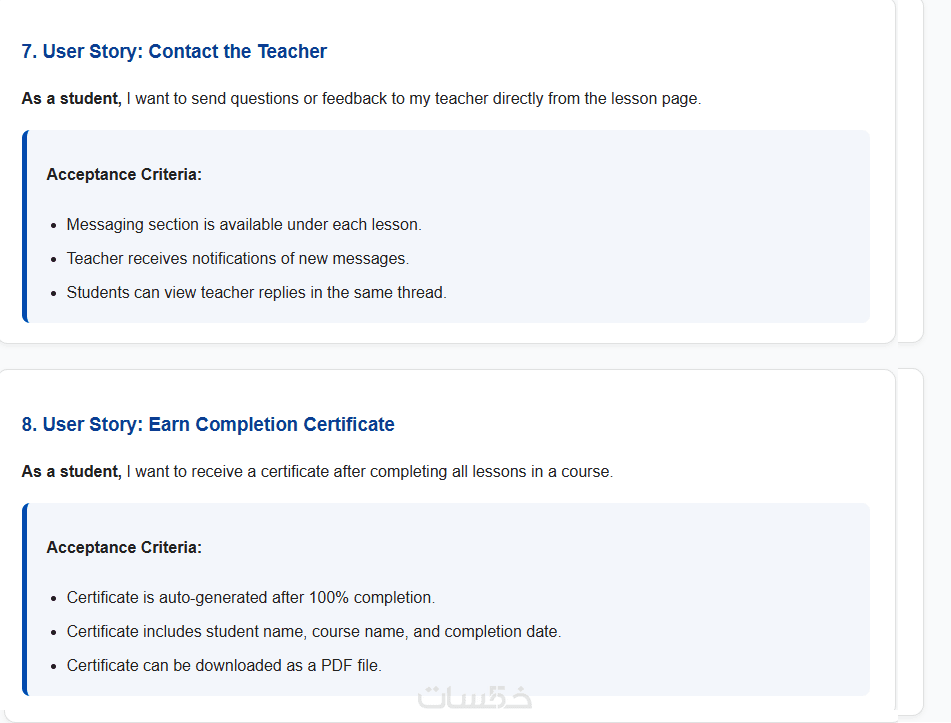Select the "Teacher receives notifications" bullet

238,258
